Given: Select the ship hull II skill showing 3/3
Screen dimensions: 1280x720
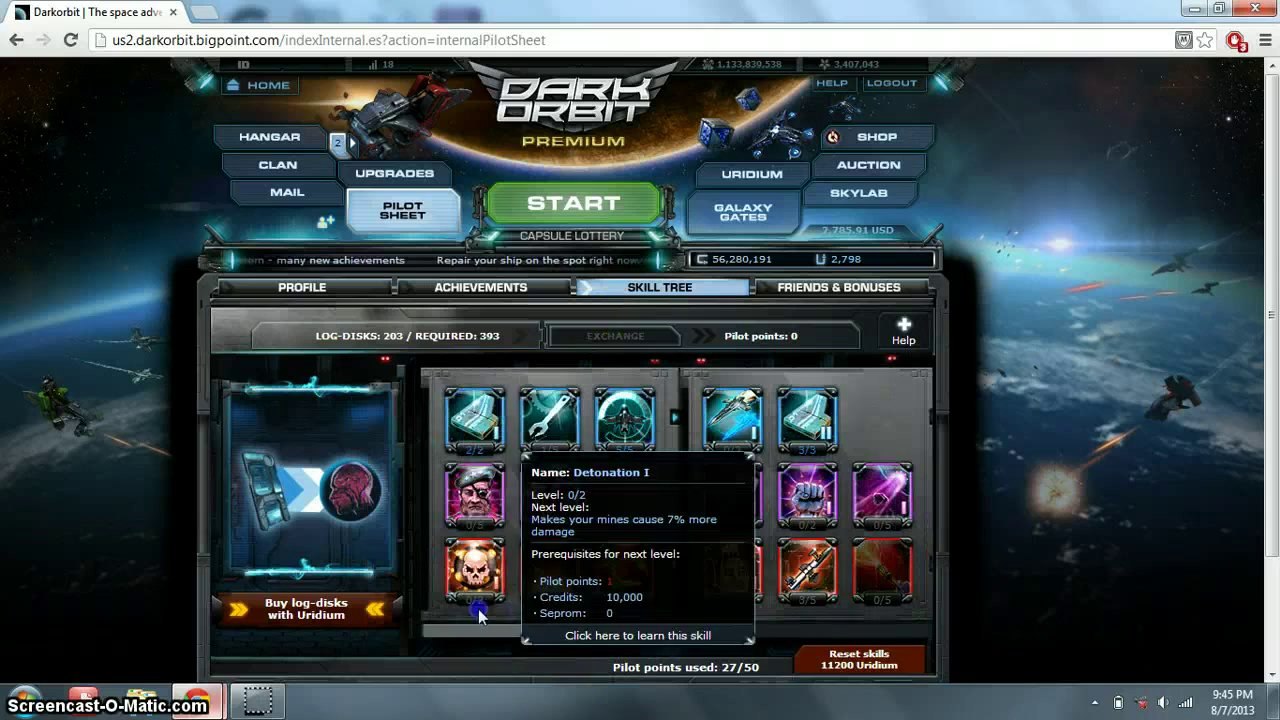Looking at the screenshot, I should (807, 420).
